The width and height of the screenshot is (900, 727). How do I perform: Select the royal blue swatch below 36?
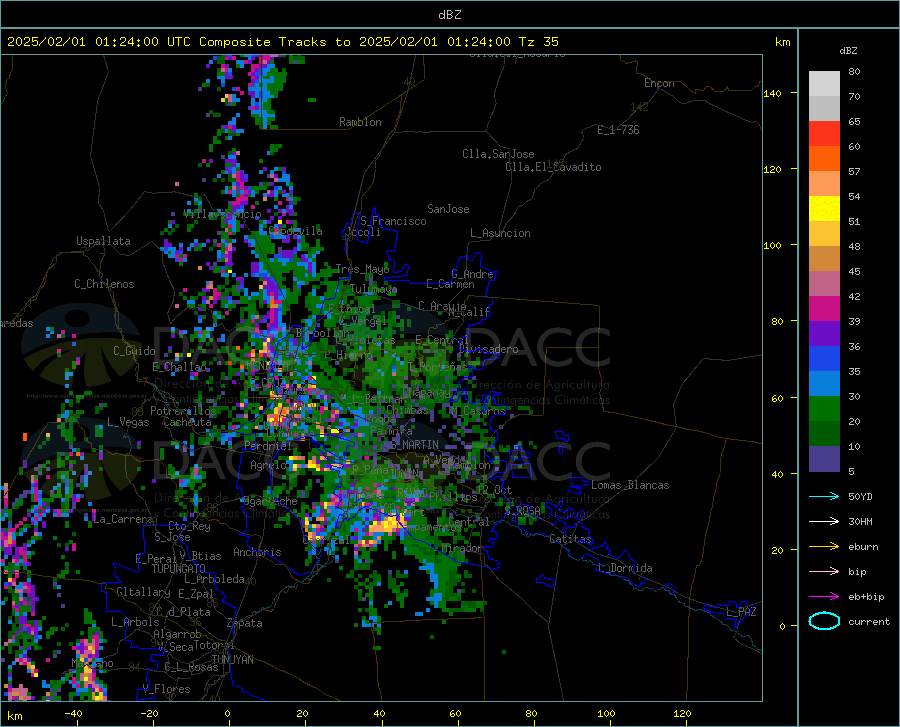[824, 359]
